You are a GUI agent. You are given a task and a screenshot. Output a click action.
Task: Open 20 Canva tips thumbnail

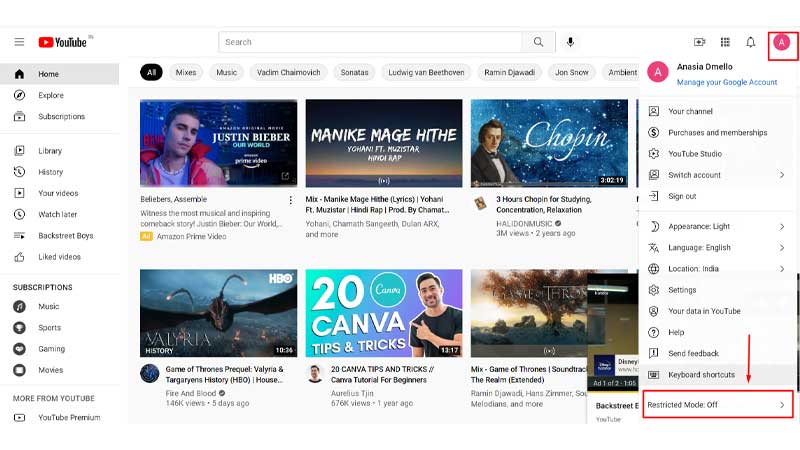(384, 313)
